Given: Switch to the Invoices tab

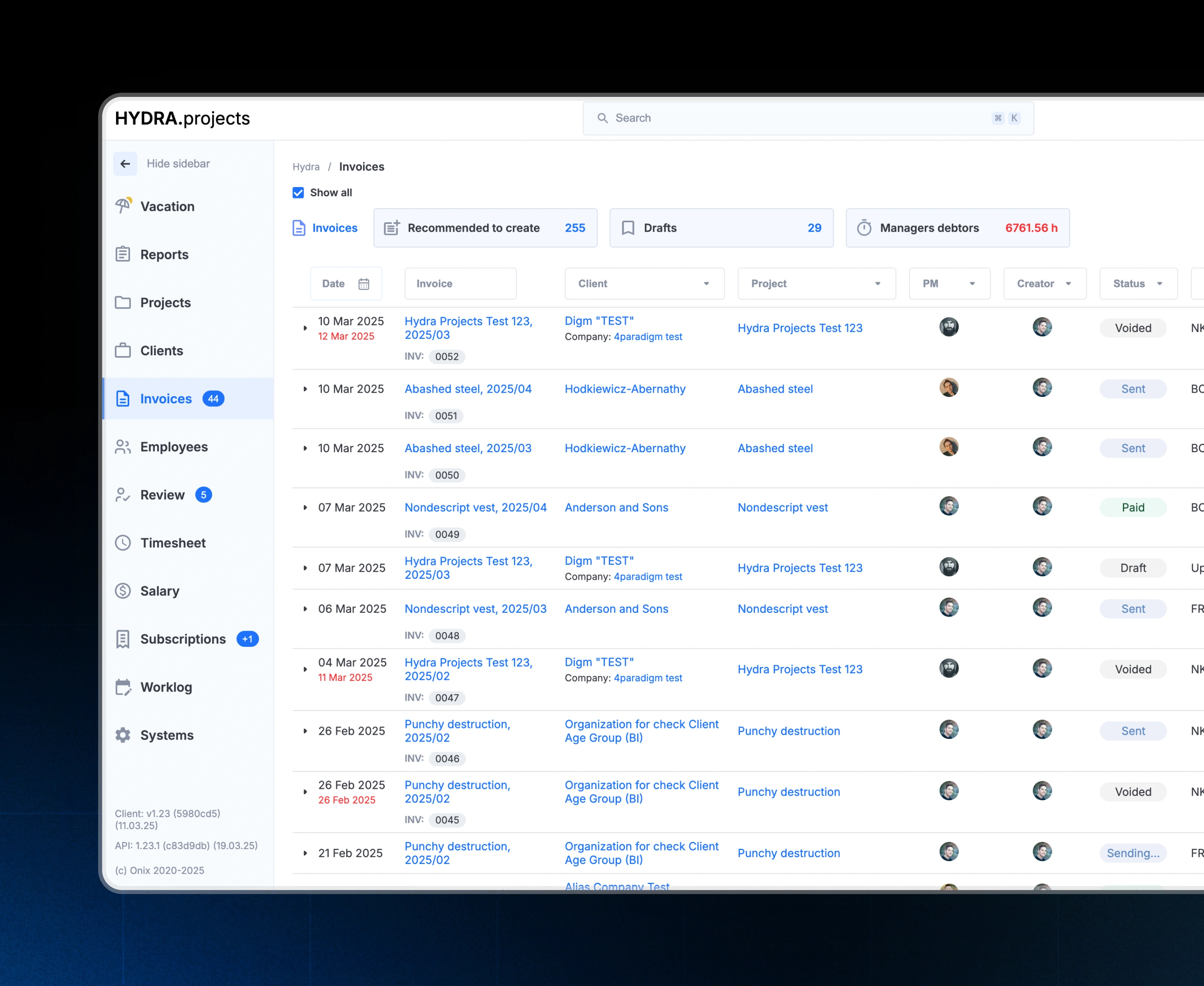Looking at the screenshot, I should 325,228.
